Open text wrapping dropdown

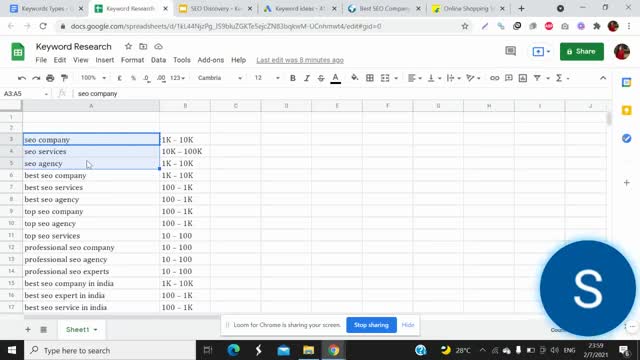tap(453, 78)
